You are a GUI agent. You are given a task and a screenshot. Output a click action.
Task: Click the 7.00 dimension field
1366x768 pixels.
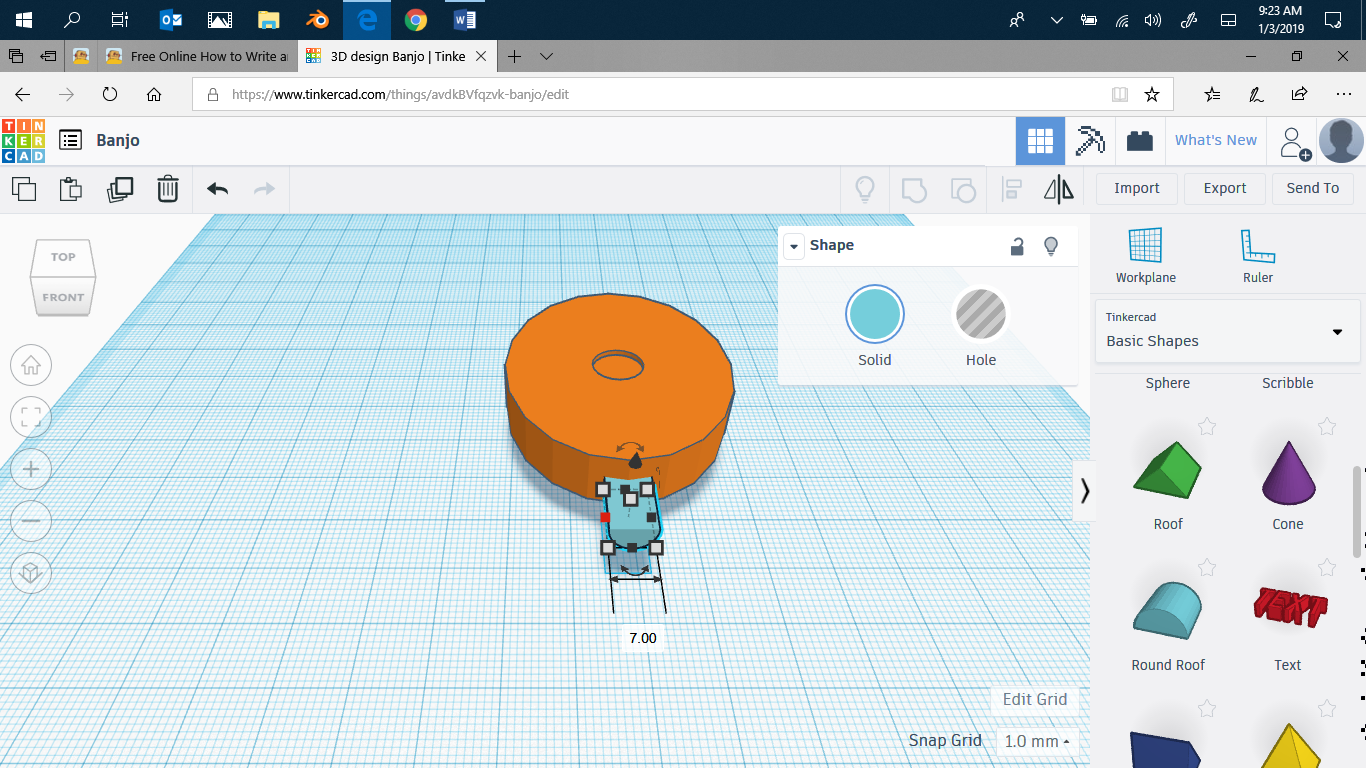pos(643,638)
